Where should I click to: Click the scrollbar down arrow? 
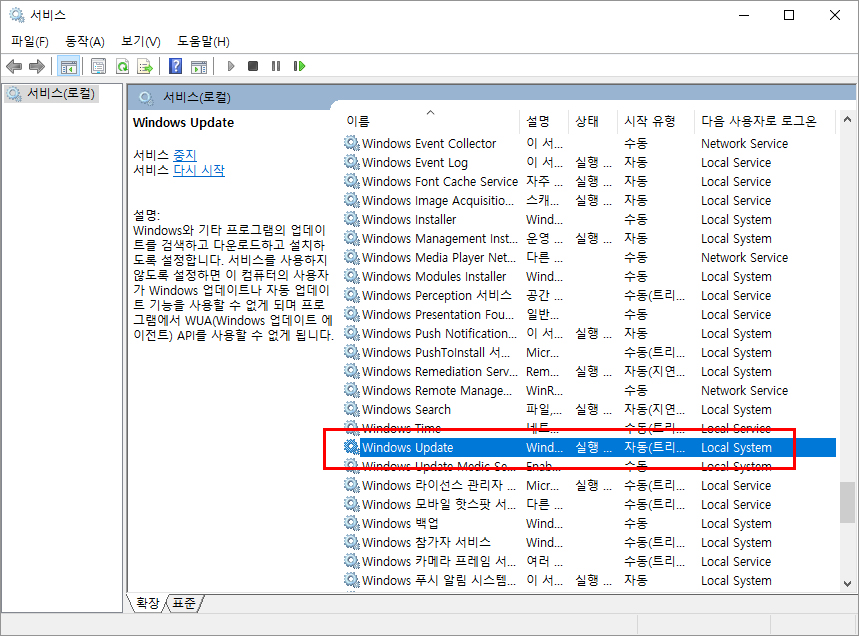[x=847, y=584]
